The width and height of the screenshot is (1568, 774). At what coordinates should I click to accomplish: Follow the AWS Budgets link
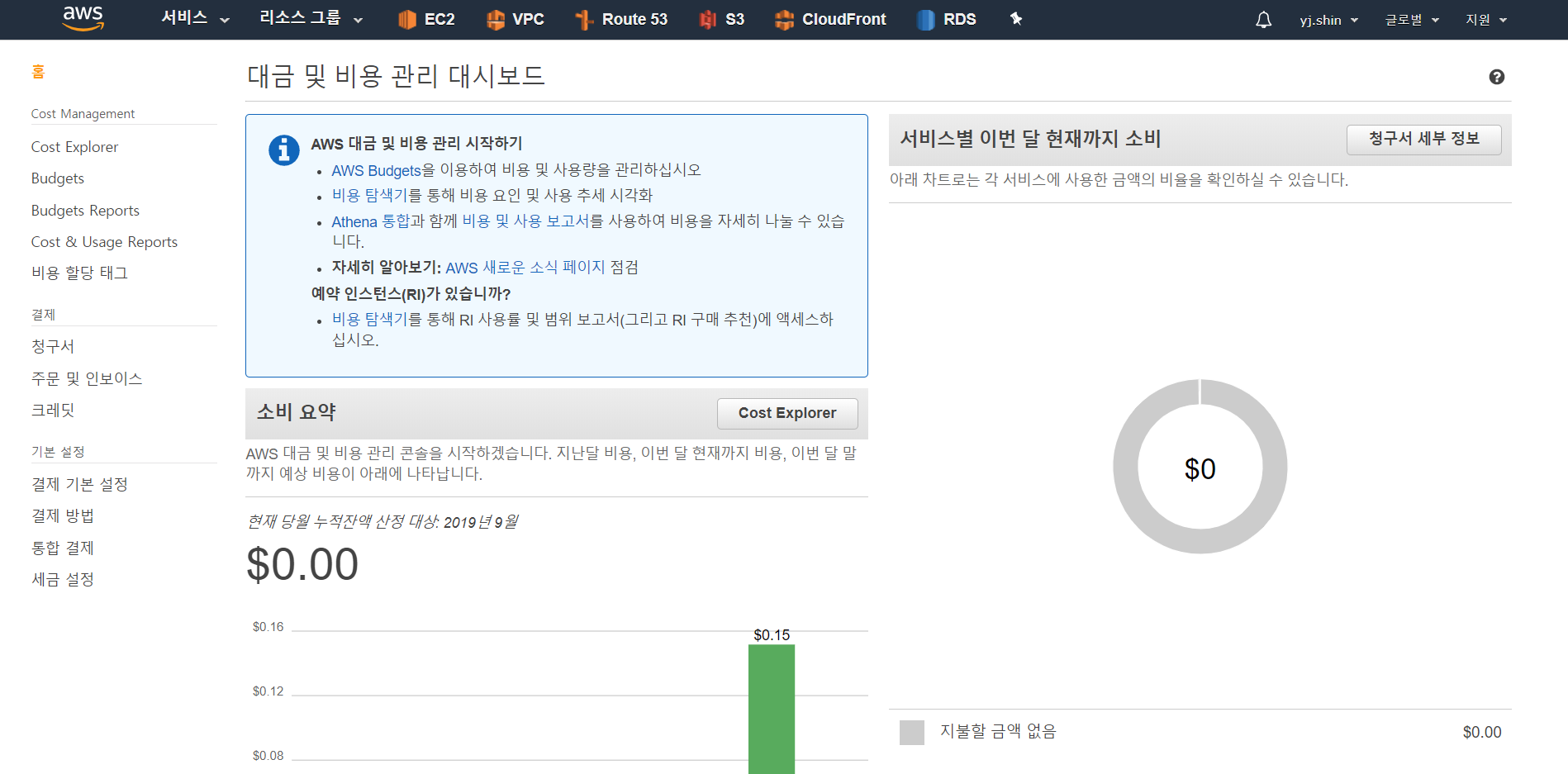coord(377,170)
